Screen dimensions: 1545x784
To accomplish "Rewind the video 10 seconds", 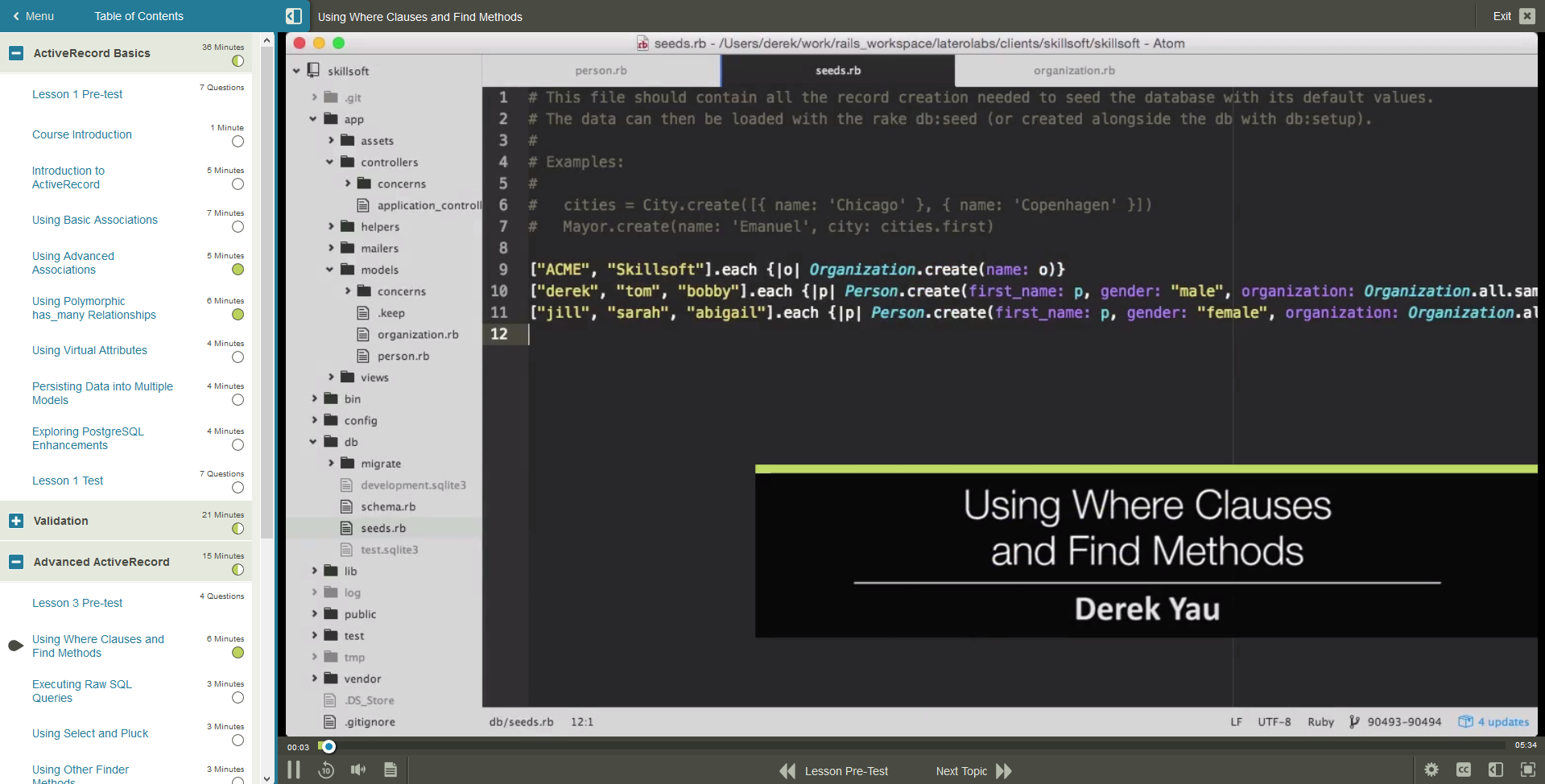I will point(326,770).
